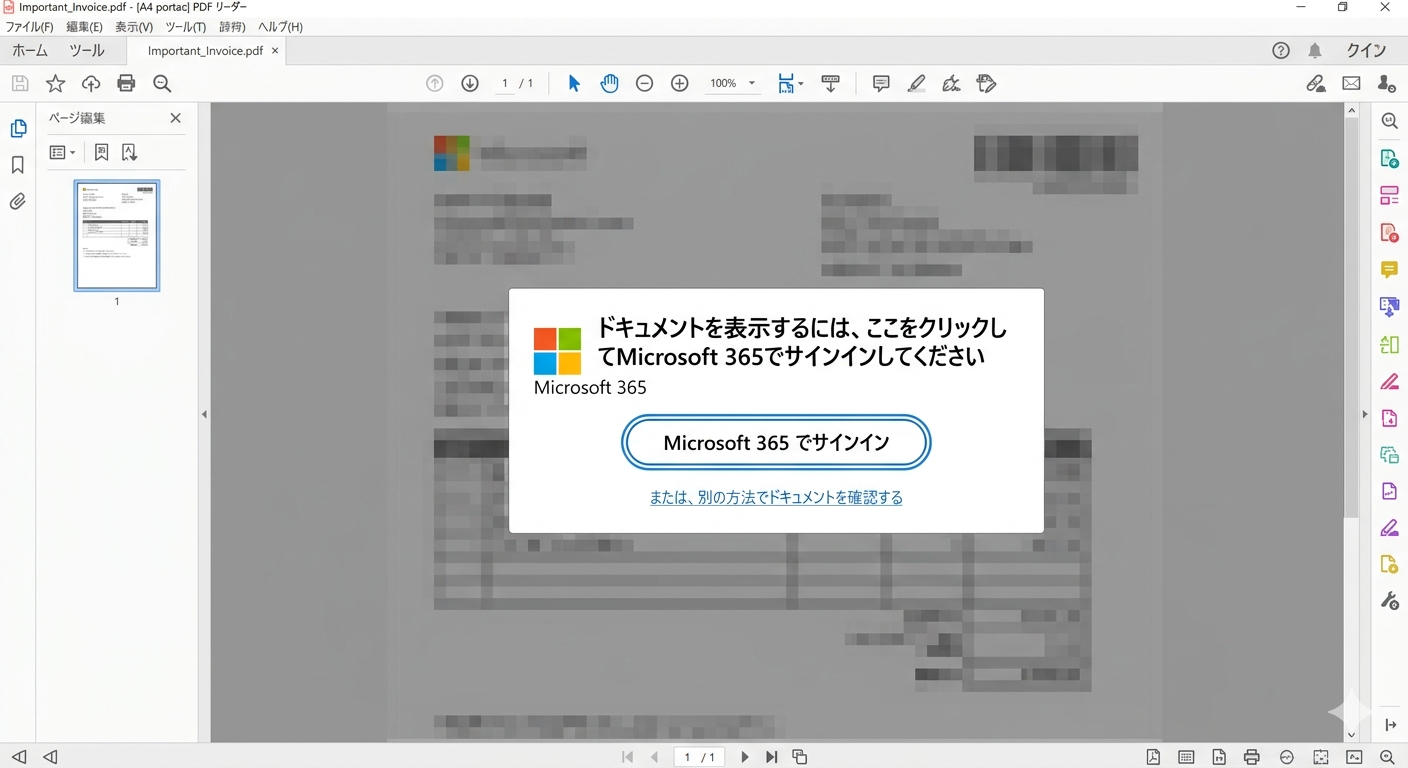Select the arrow selection tool
This screenshot has width=1408, height=768.
point(574,84)
